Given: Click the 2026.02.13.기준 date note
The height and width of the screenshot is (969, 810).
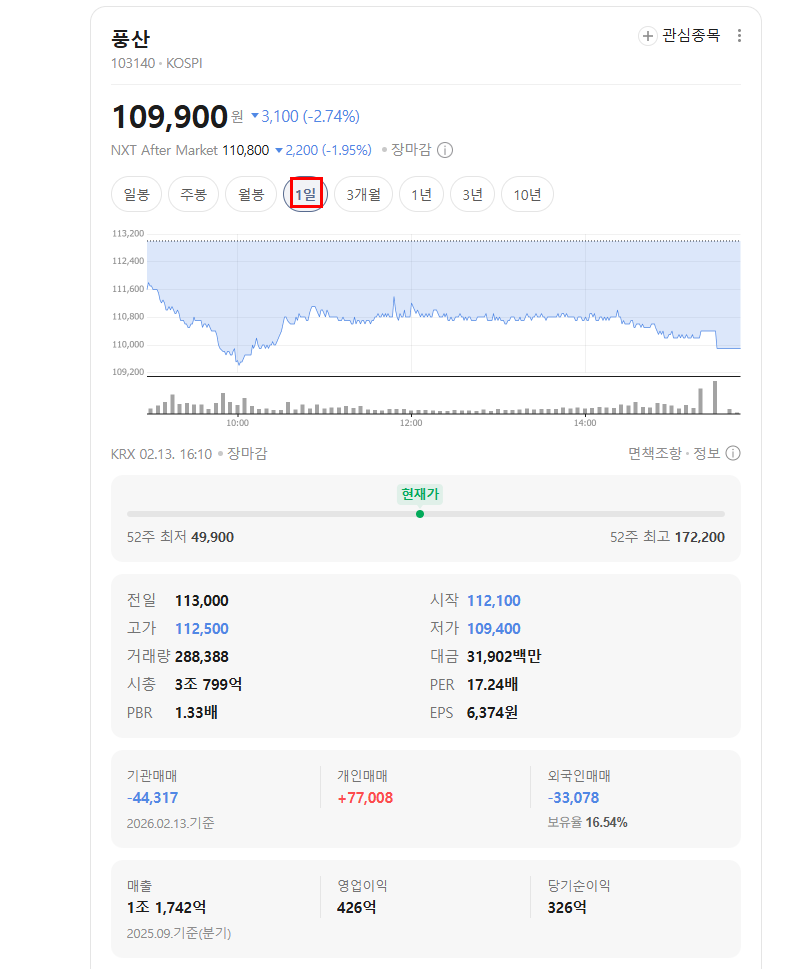Looking at the screenshot, I should (171, 823).
